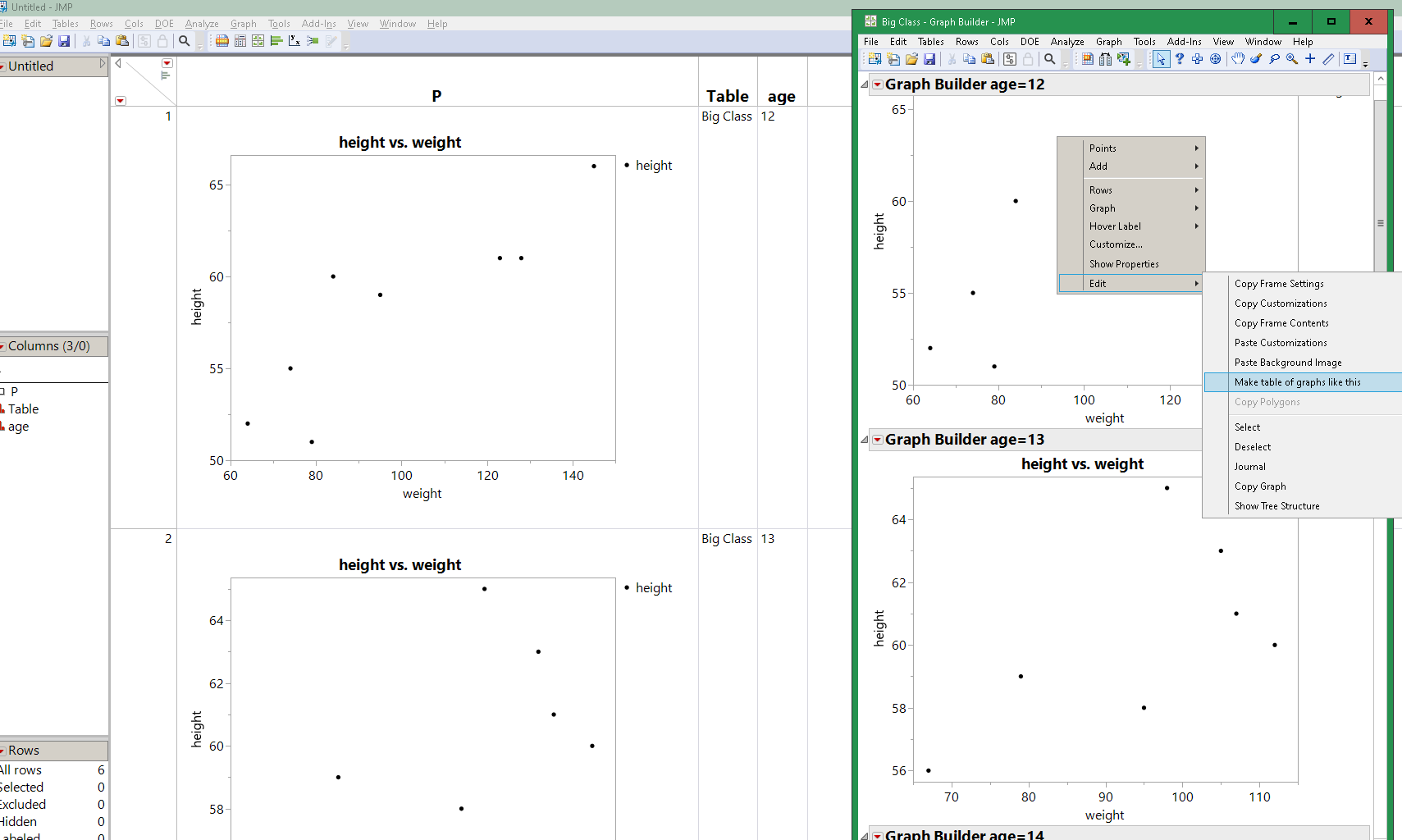Choose Customize from the context menu

tap(1116, 244)
